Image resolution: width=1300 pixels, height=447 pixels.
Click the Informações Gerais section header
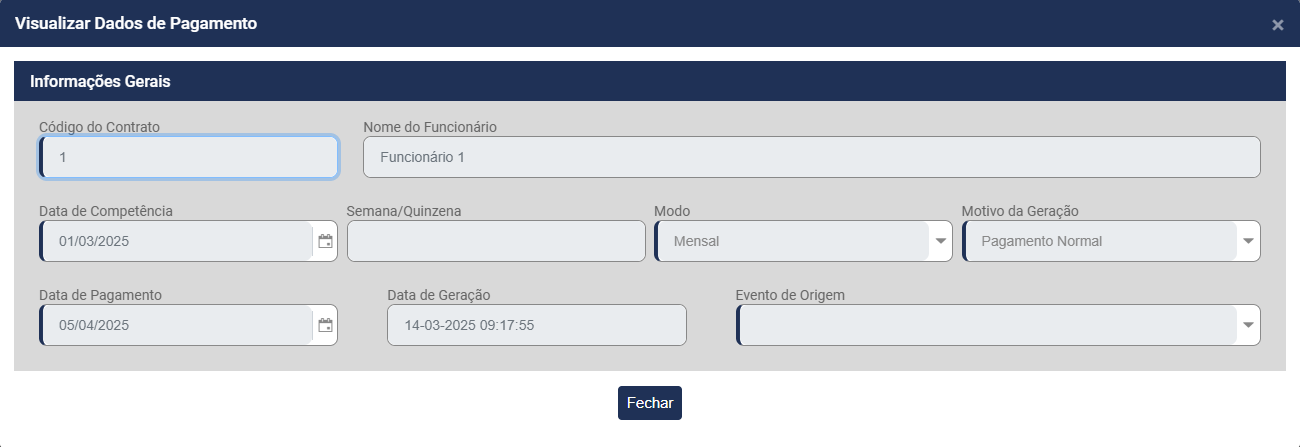coord(100,82)
